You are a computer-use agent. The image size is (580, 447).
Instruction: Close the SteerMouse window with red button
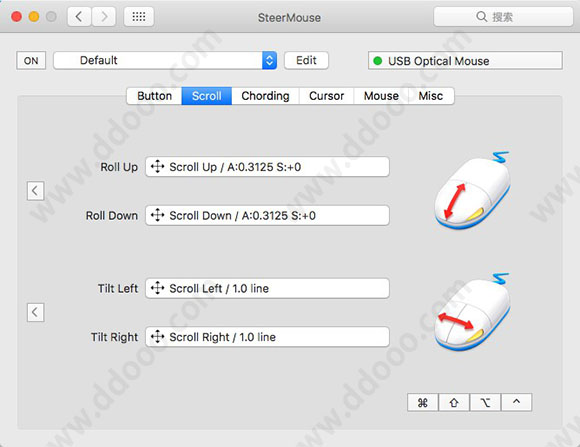click(x=16, y=17)
